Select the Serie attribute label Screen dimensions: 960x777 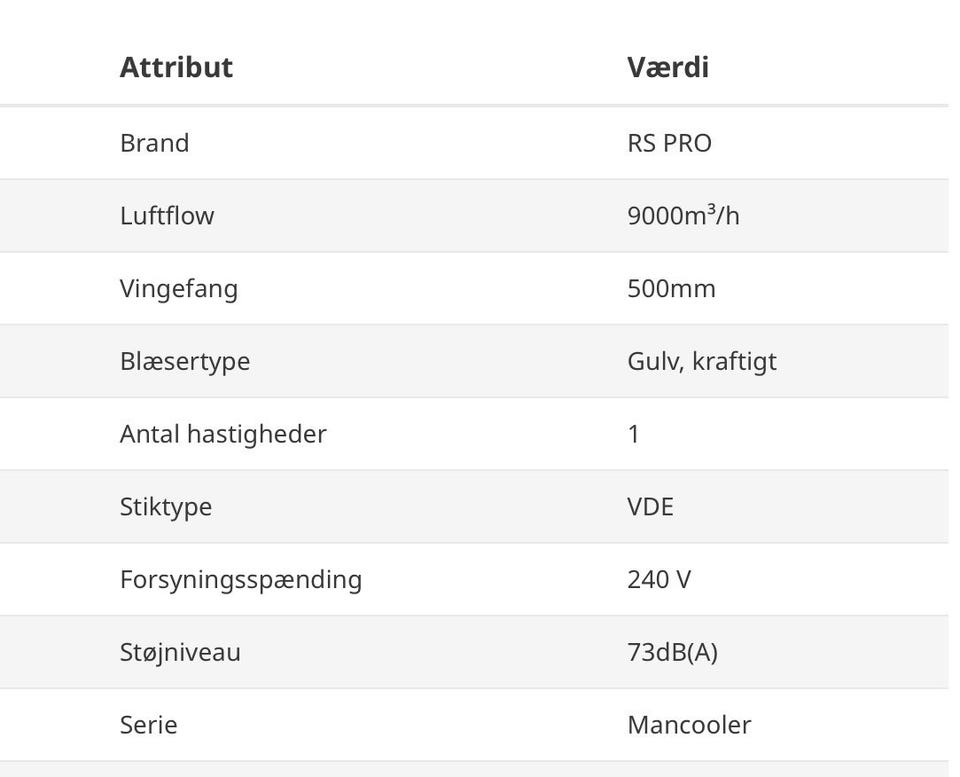coord(149,724)
